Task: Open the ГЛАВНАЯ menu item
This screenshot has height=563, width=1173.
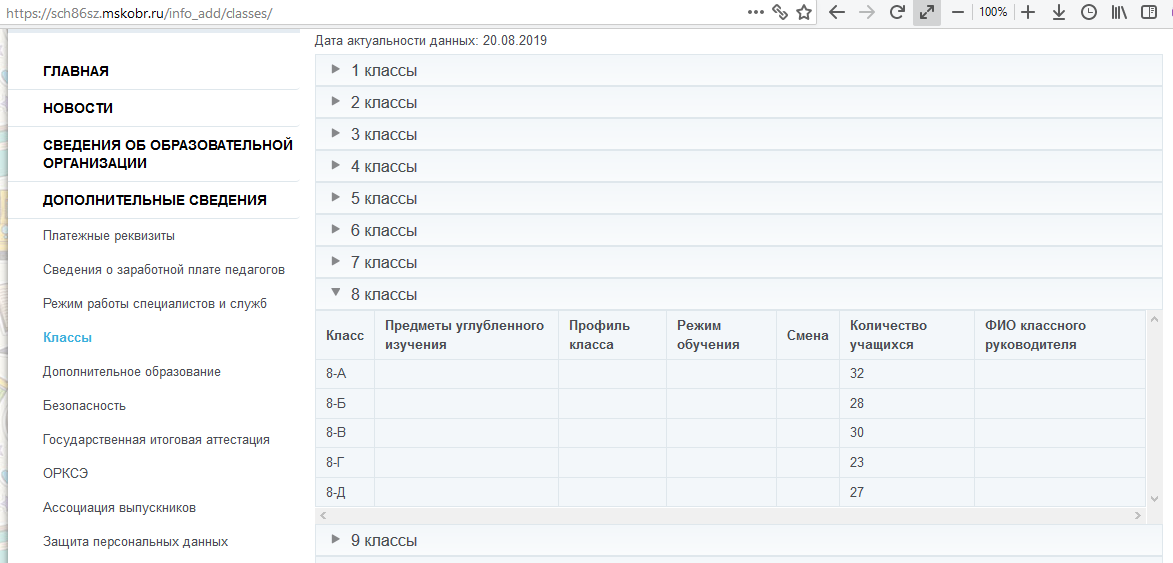Action: [76, 72]
